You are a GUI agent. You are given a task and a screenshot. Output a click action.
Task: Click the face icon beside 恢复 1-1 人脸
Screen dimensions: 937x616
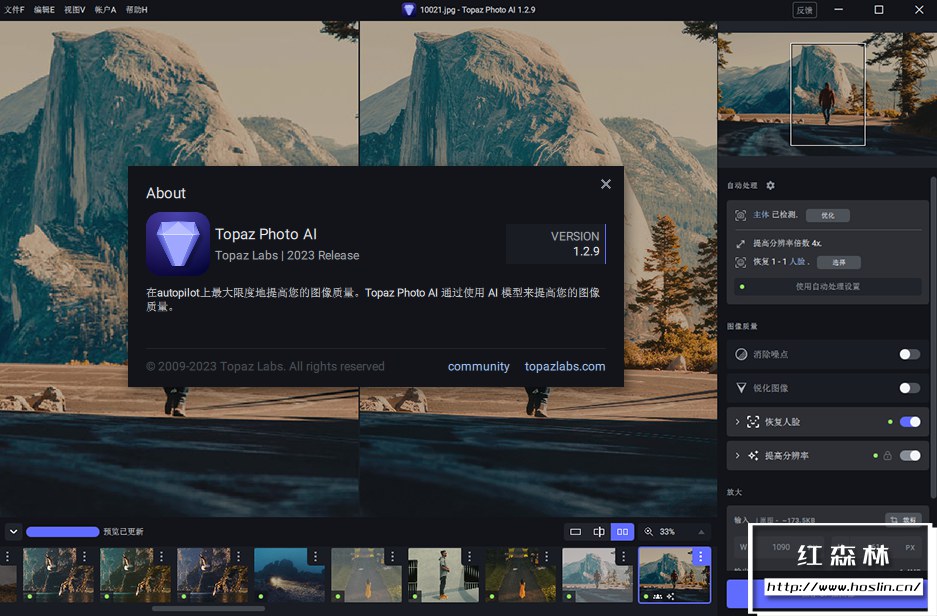[x=740, y=262]
